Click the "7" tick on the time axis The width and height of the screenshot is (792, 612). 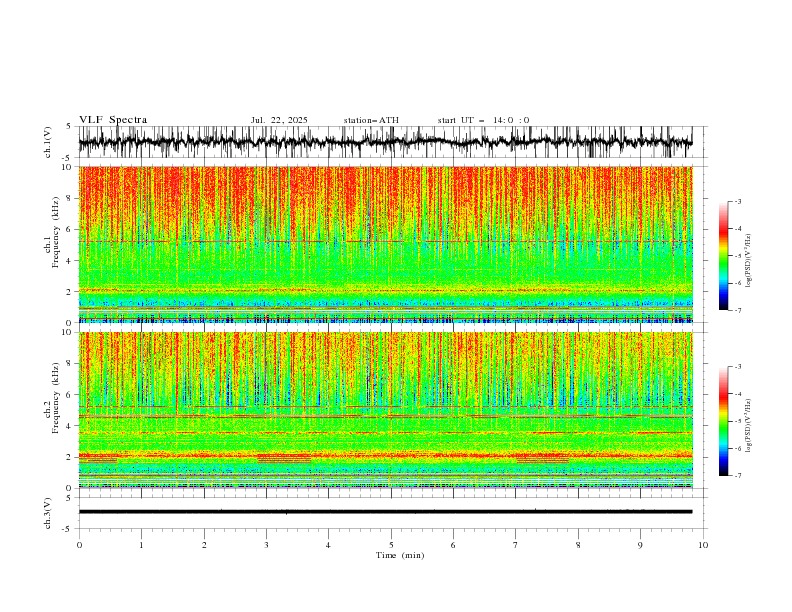tap(516, 545)
